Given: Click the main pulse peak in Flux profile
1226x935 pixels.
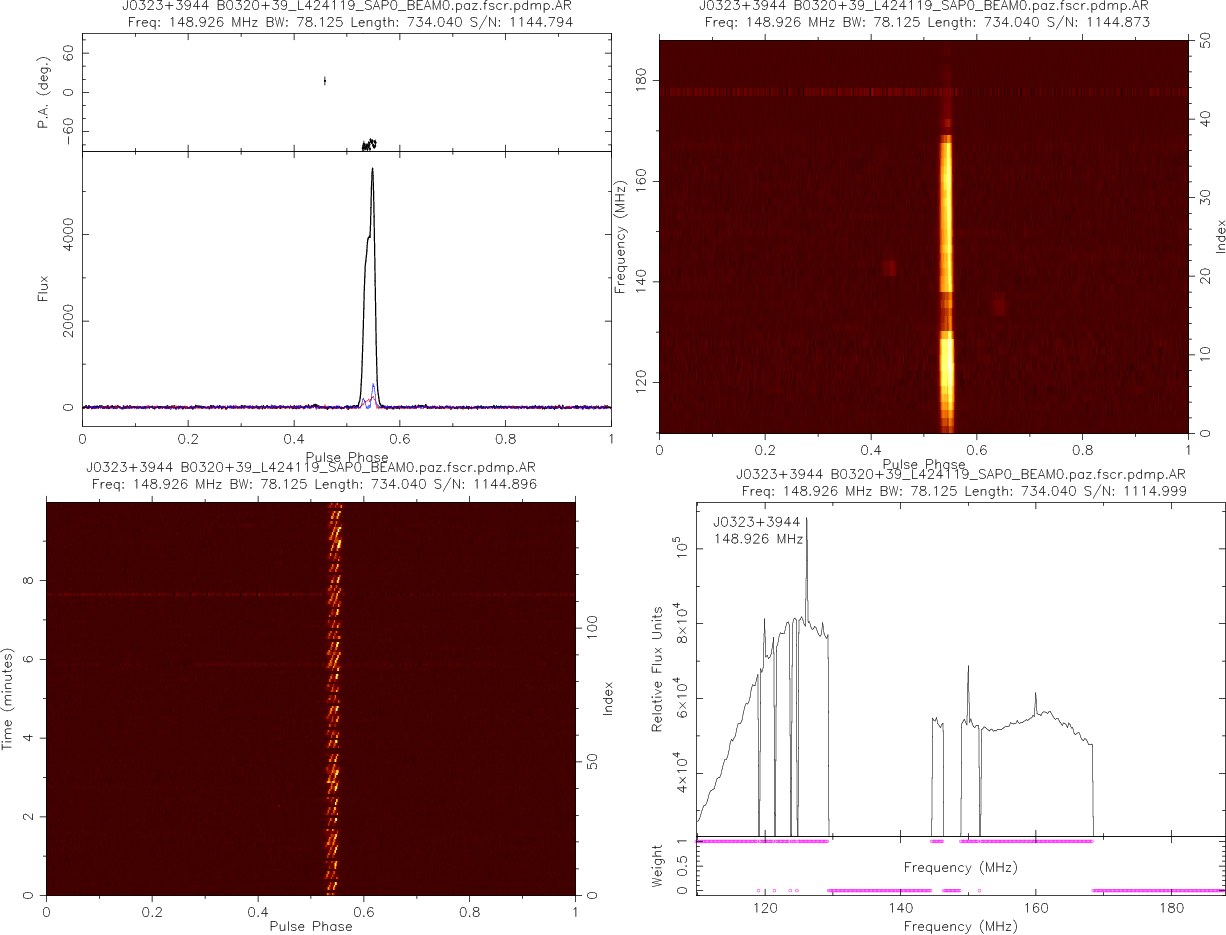Looking at the screenshot, I should tap(372, 172).
